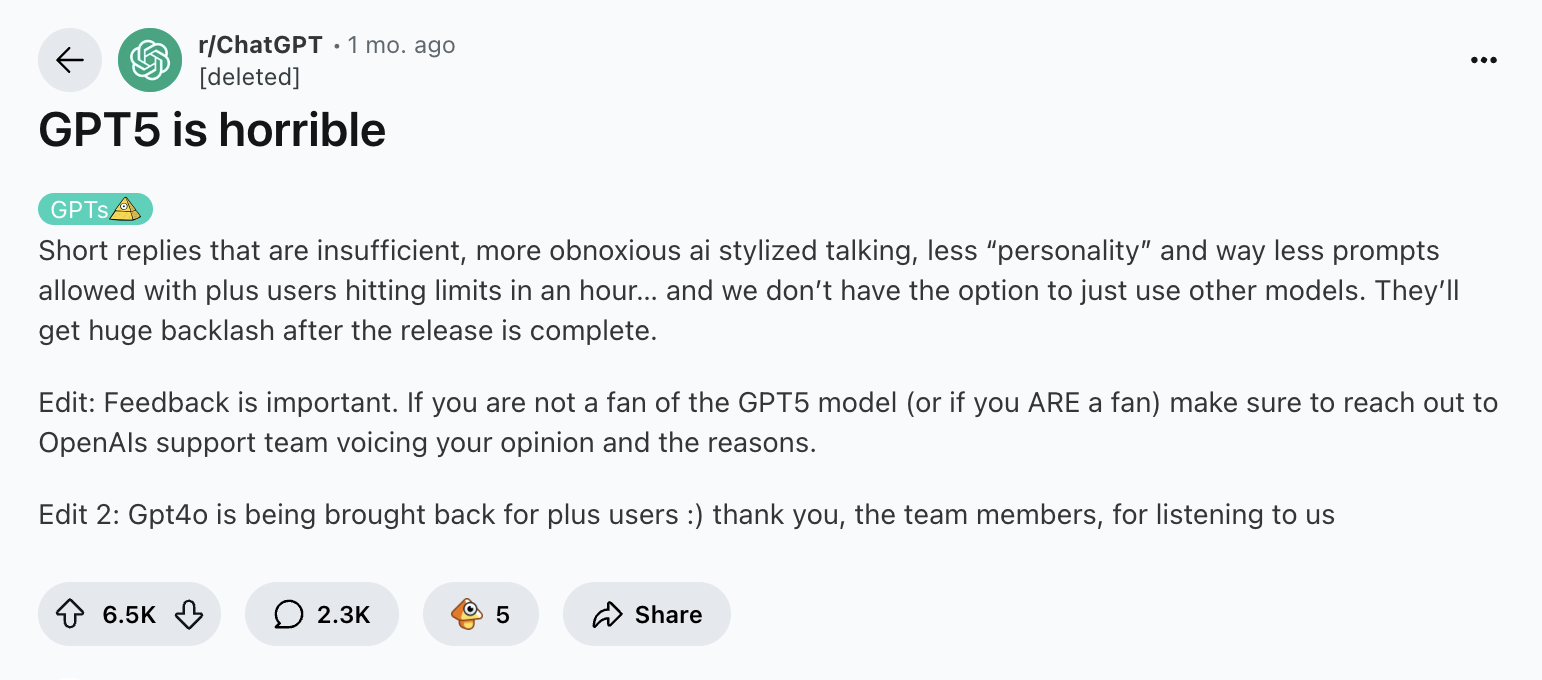Viewport: 1542px width, 680px height.
Task: Open the post options with the three-dot menu
Action: [1484, 60]
